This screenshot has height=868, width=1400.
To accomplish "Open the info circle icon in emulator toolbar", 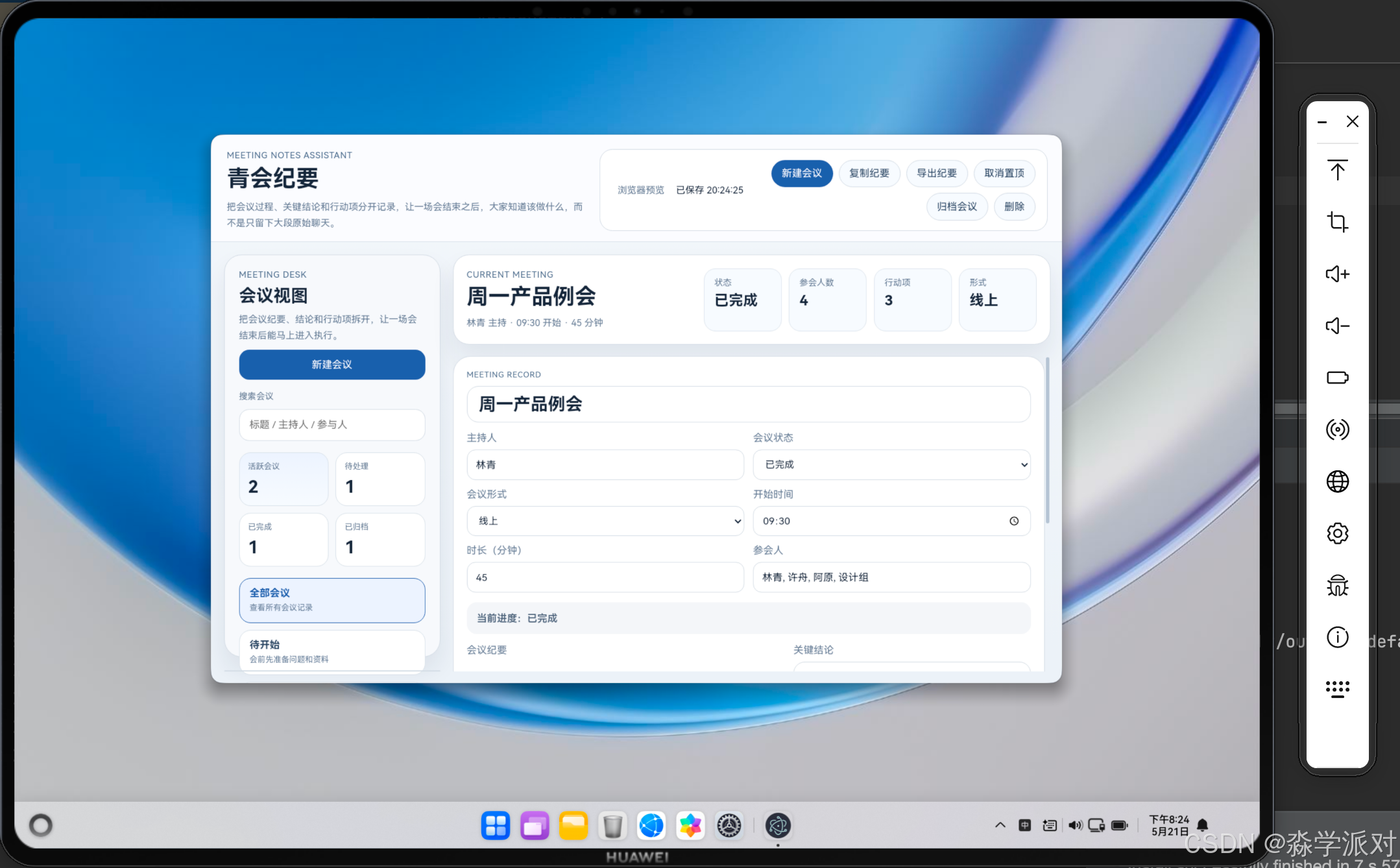I will [x=1337, y=637].
